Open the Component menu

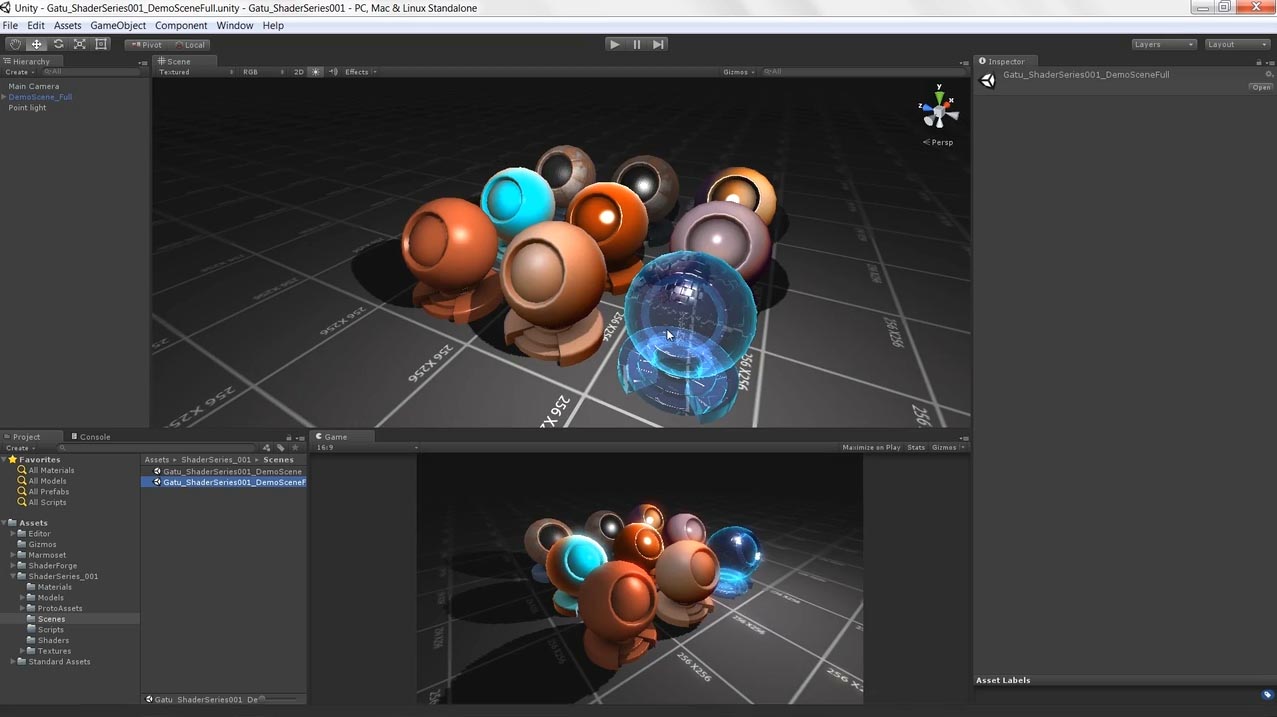pos(181,26)
